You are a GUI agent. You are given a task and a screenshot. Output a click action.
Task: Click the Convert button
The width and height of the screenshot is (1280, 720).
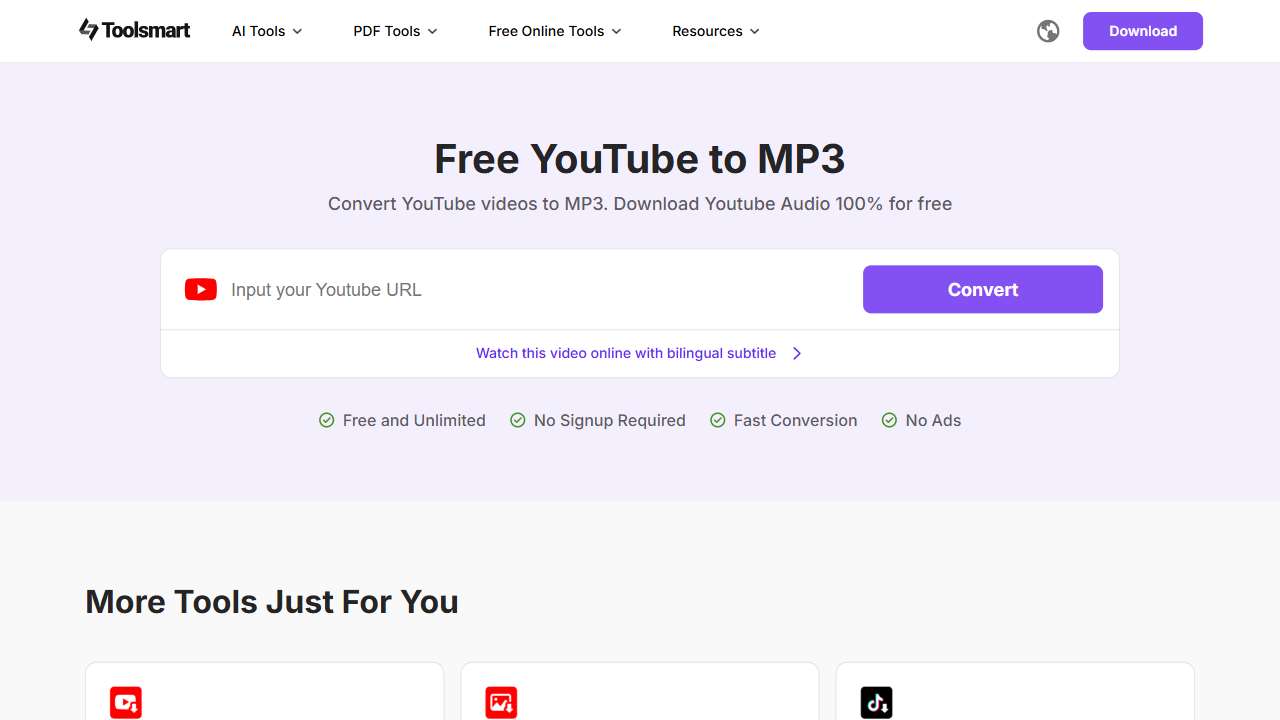coord(982,289)
